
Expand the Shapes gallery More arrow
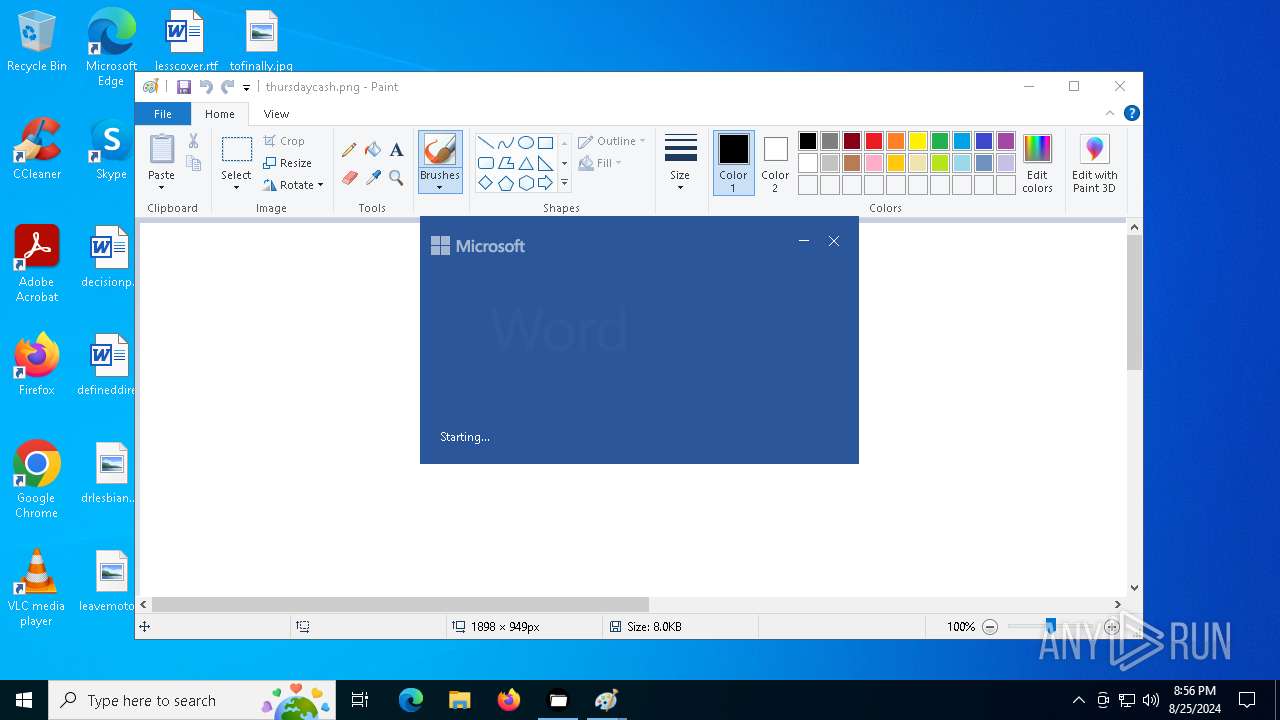(564, 183)
